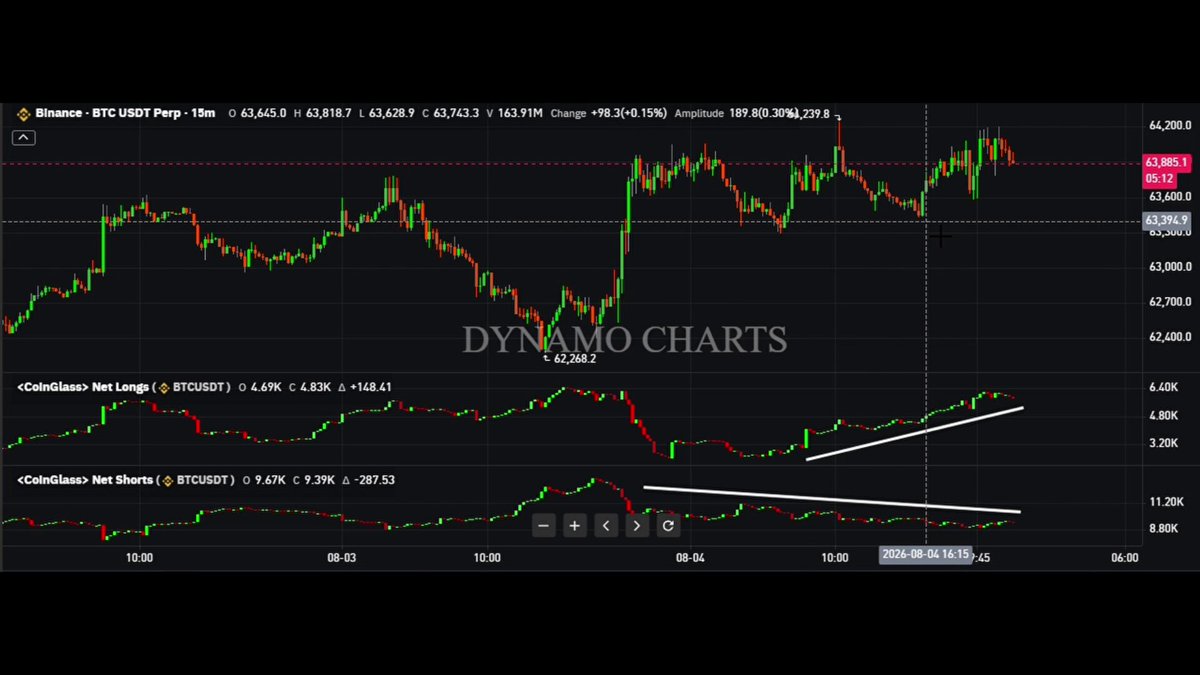Click the 2026-08-04 16:15 crosshair time label
1200x675 pixels.
926,555
